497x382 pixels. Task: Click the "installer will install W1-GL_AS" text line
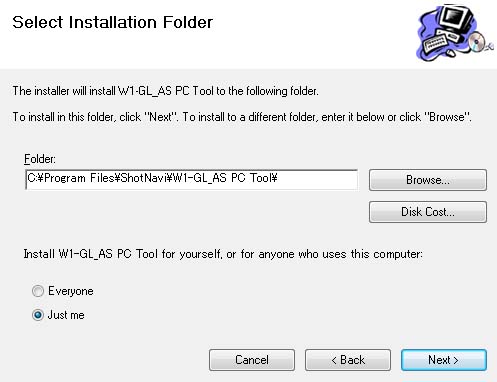[x=165, y=91]
